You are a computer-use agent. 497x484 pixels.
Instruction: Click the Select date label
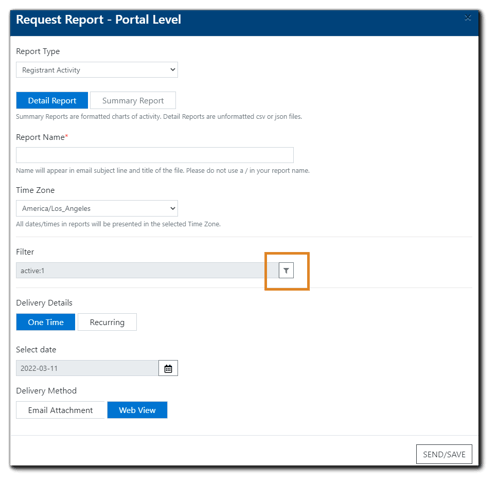click(36, 350)
